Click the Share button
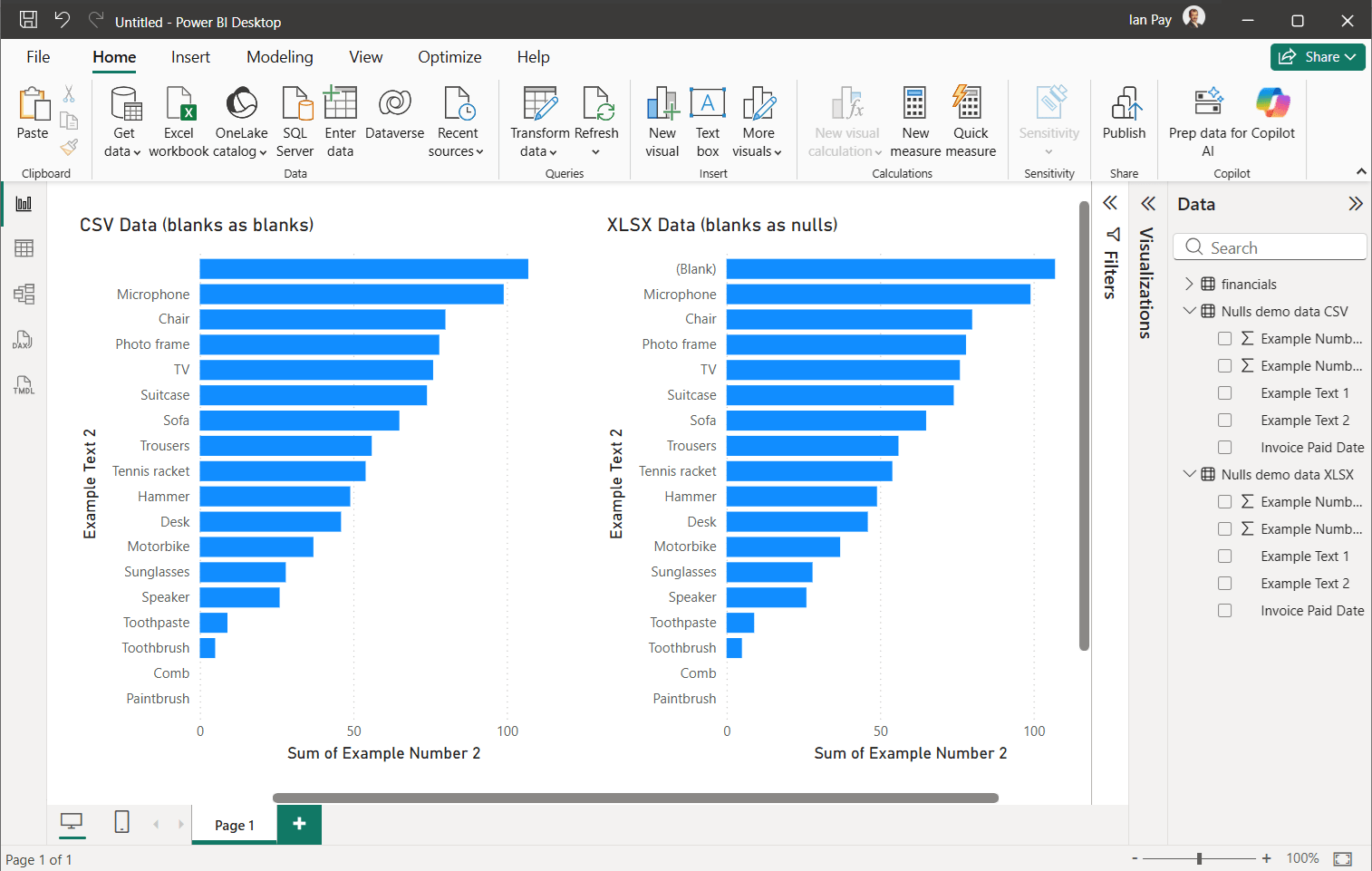The height and width of the screenshot is (871, 1372). point(1317,57)
